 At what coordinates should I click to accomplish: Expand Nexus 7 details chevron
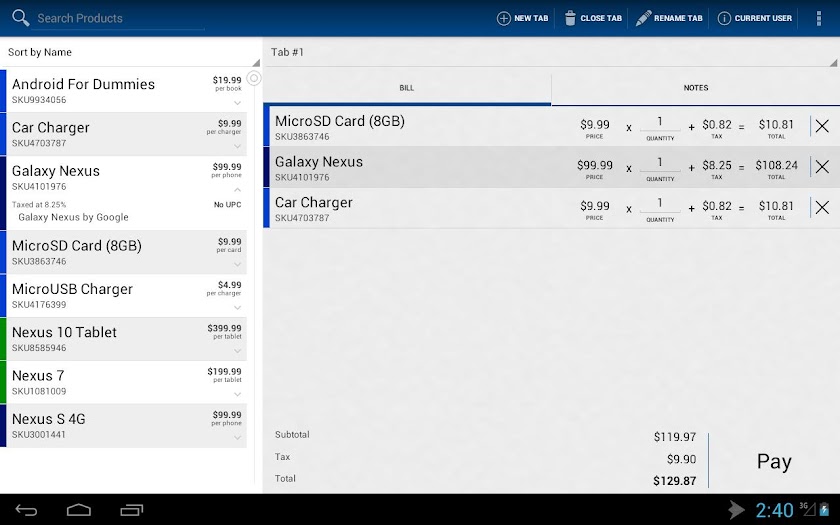coord(237,394)
